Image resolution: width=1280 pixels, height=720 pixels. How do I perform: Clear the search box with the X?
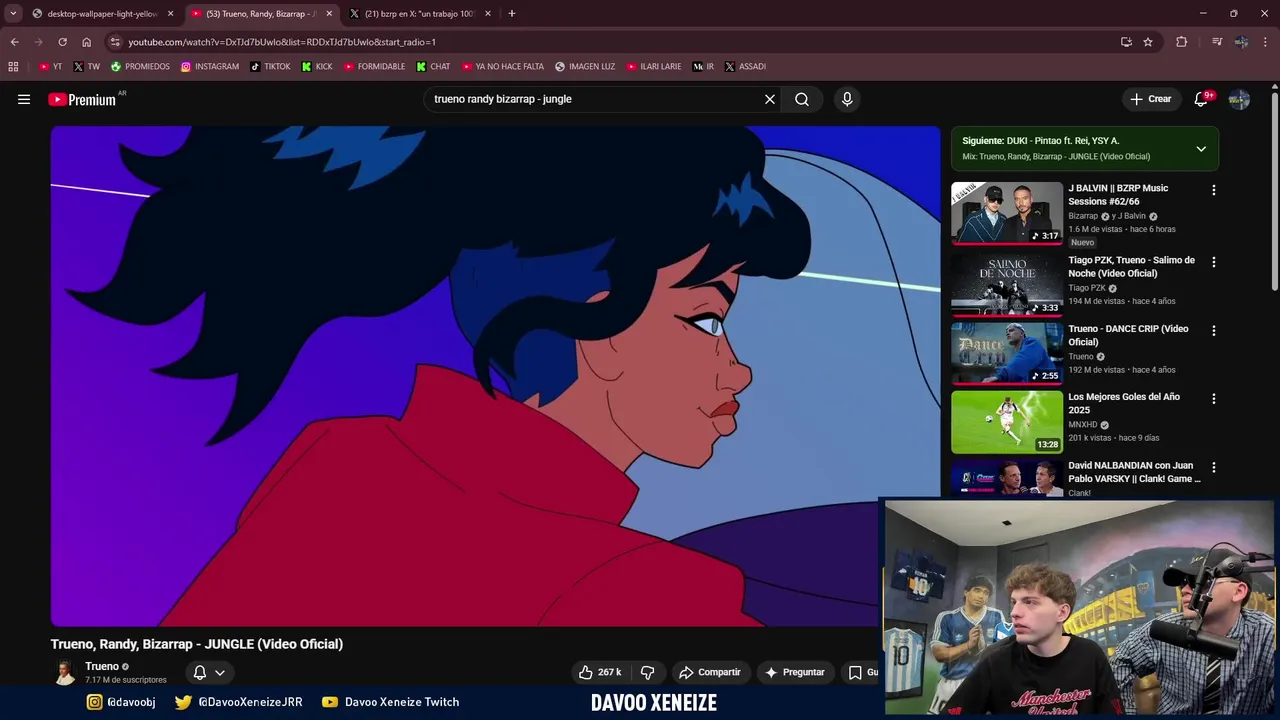770,99
